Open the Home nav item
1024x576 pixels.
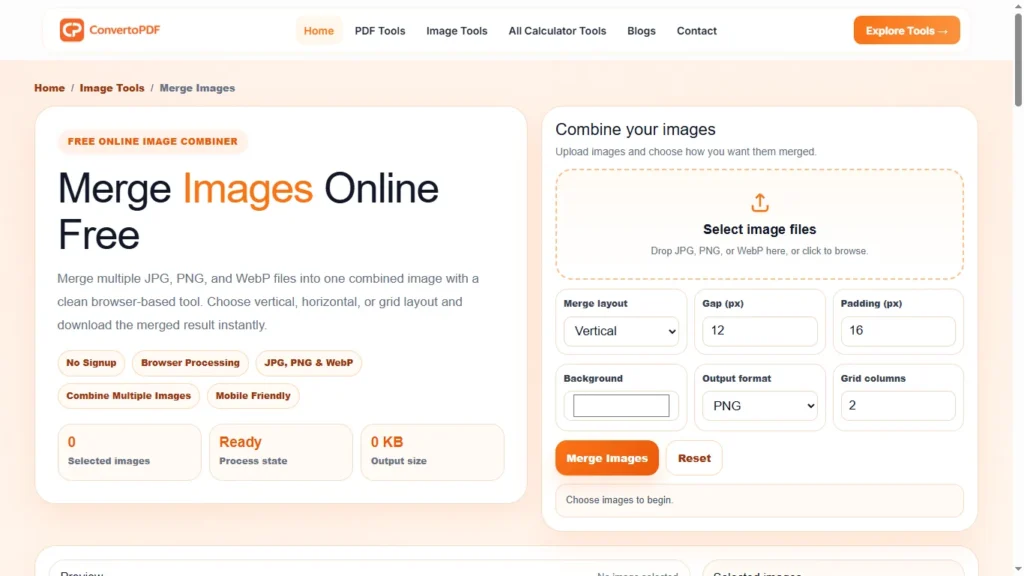tap(319, 31)
